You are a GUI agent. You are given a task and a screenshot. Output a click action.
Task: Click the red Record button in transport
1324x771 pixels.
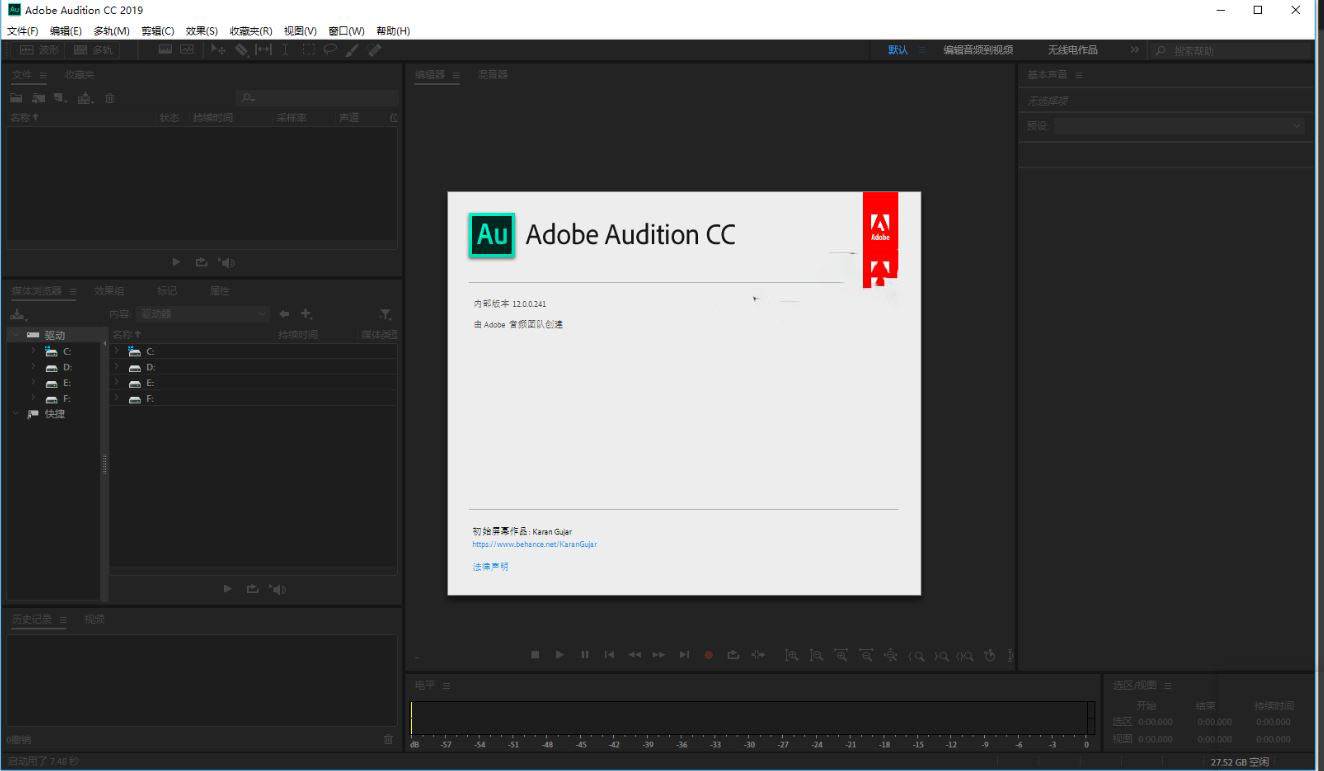pyautogui.click(x=708, y=655)
